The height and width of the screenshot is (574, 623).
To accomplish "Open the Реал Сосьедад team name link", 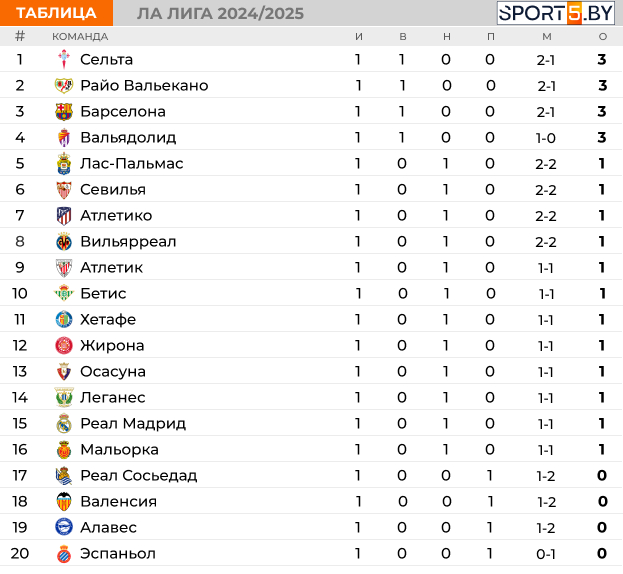I will coord(139,475).
